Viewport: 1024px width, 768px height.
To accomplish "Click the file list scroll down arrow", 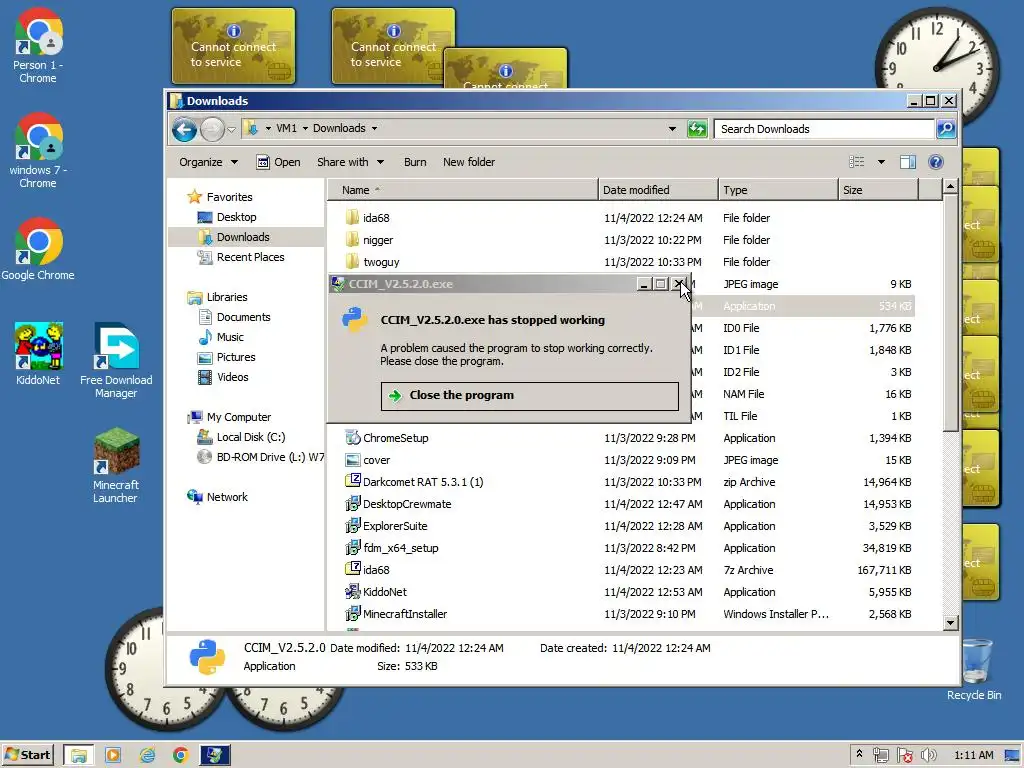I will coord(950,623).
